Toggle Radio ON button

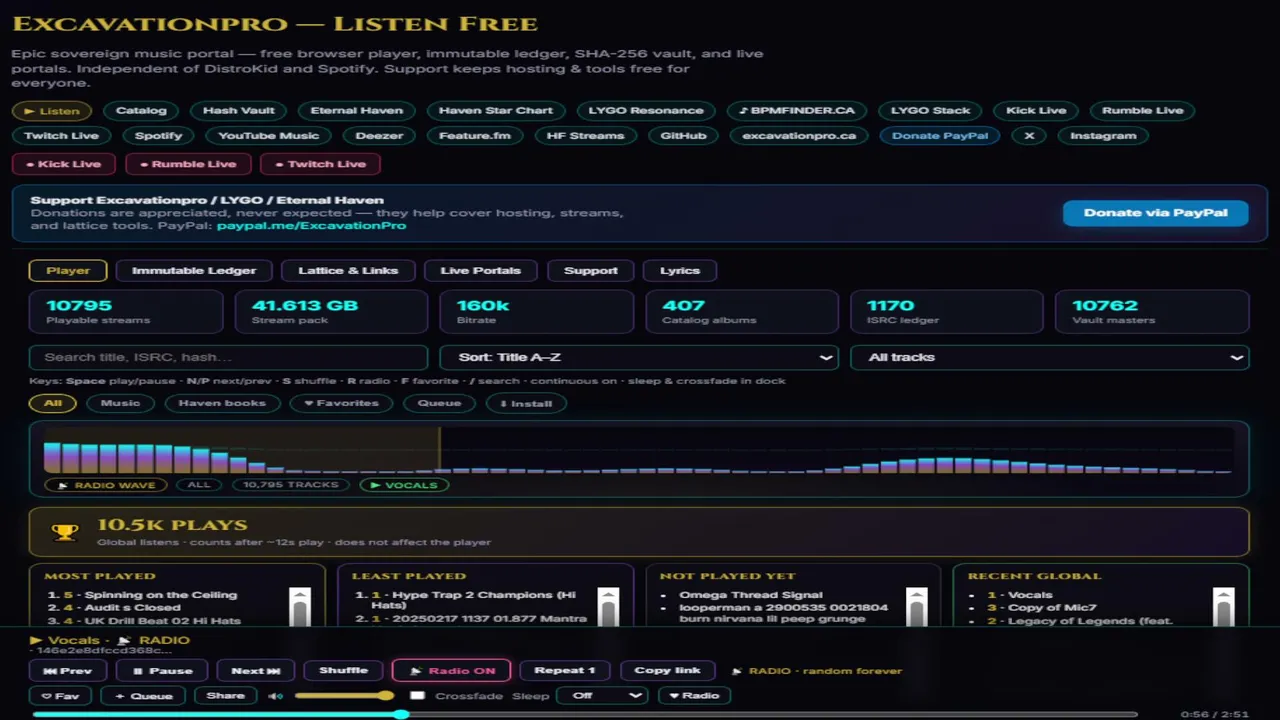pyautogui.click(x=451, y=671)
